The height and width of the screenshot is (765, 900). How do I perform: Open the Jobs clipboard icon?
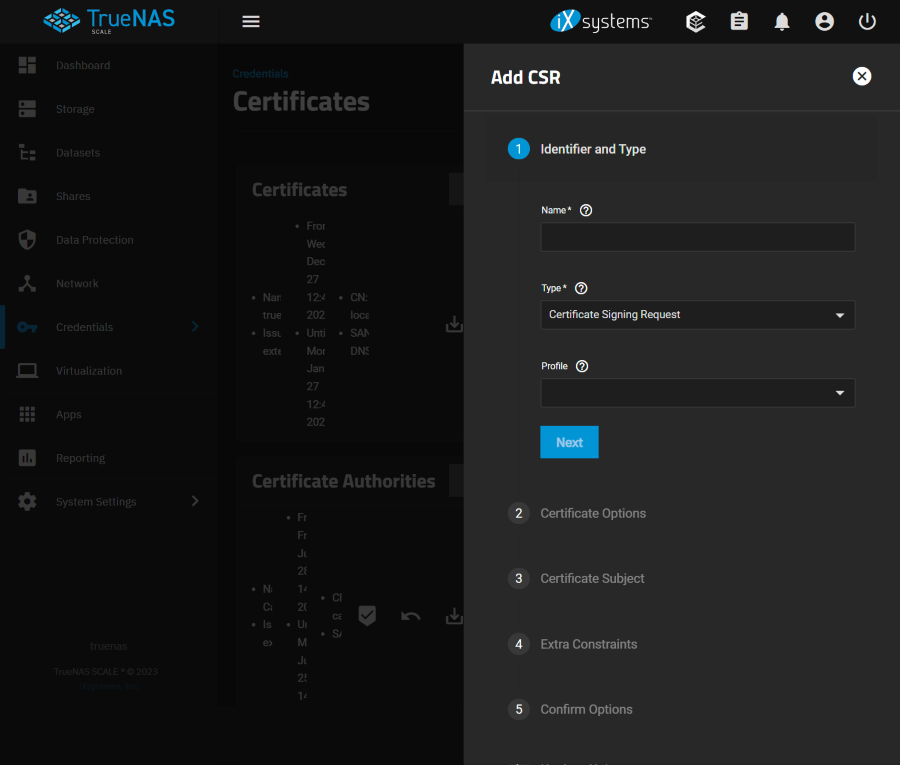pyautogui.click(x=739, y=21)
